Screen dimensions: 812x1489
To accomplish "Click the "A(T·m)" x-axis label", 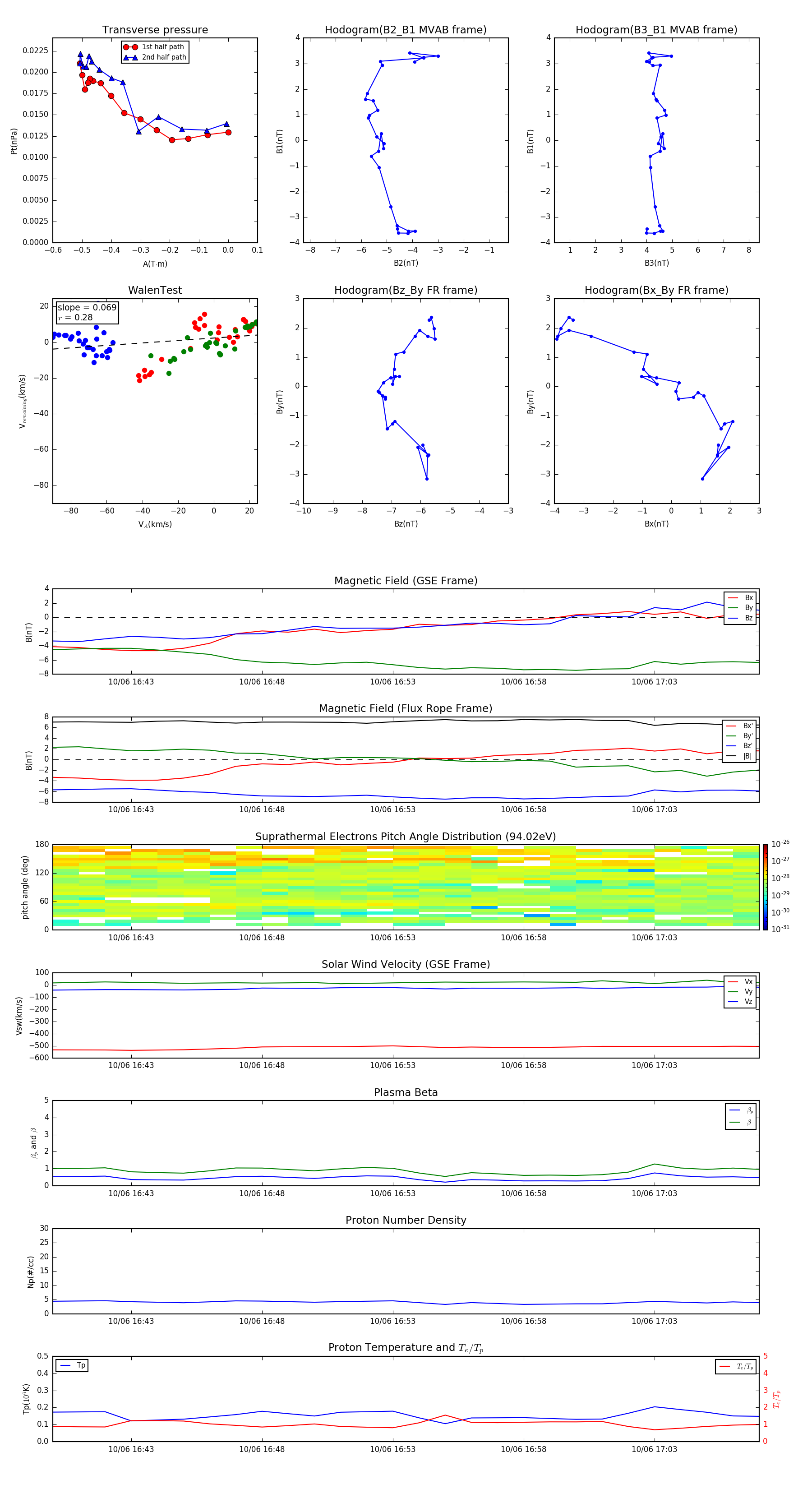I will pyautogui.click(x=155, y=264).
